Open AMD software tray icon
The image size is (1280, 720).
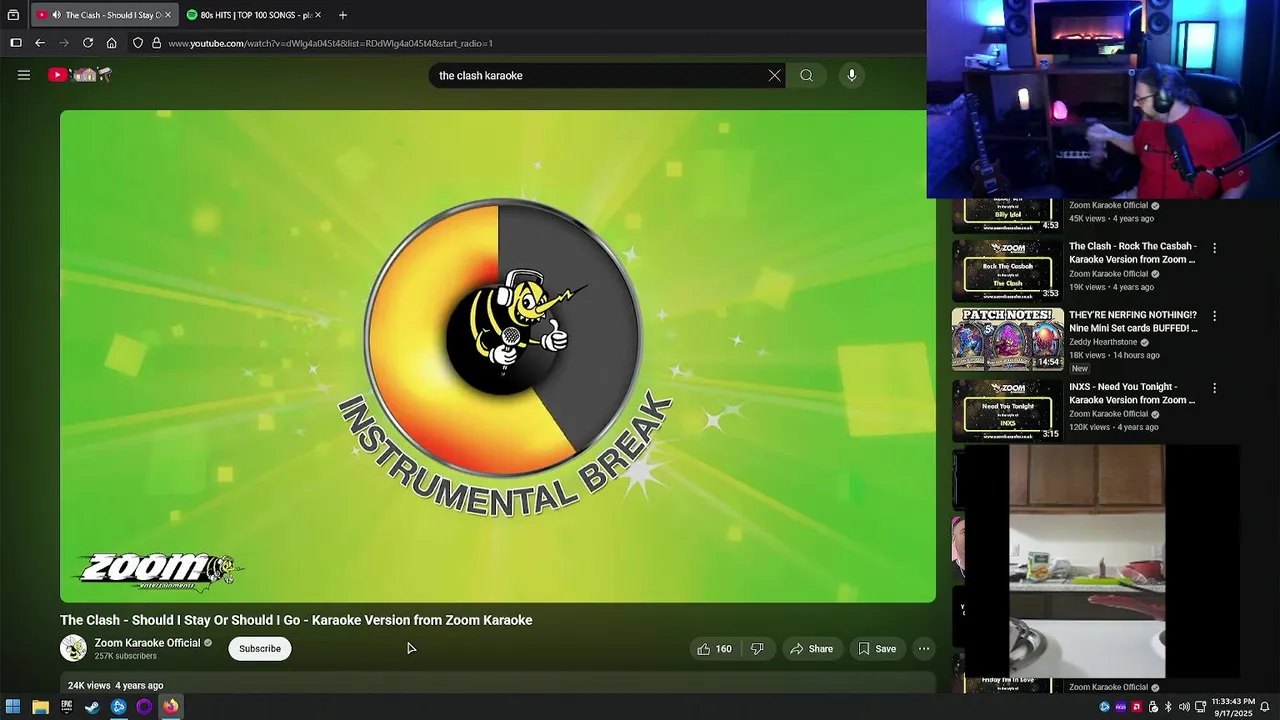pyautogui.click(x=1136, y=707)
